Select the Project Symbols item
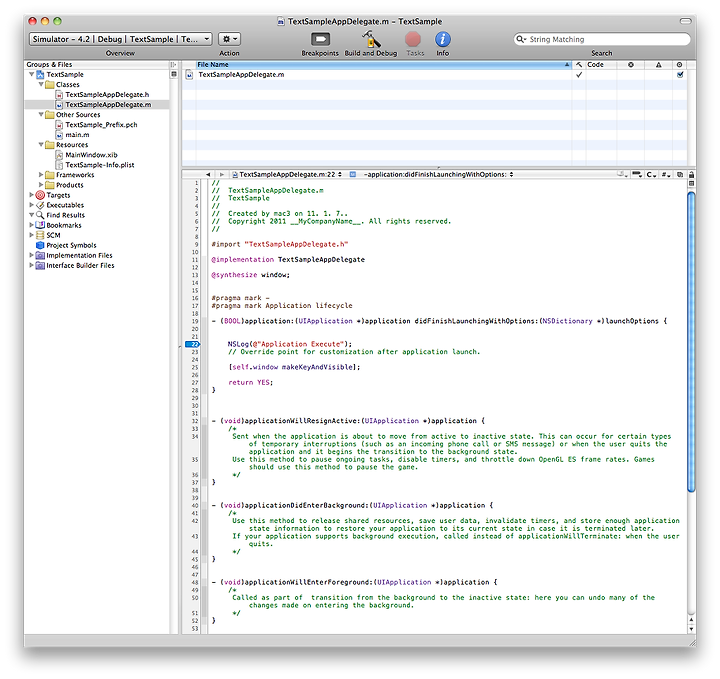720x679 pixels. point(71,245)
